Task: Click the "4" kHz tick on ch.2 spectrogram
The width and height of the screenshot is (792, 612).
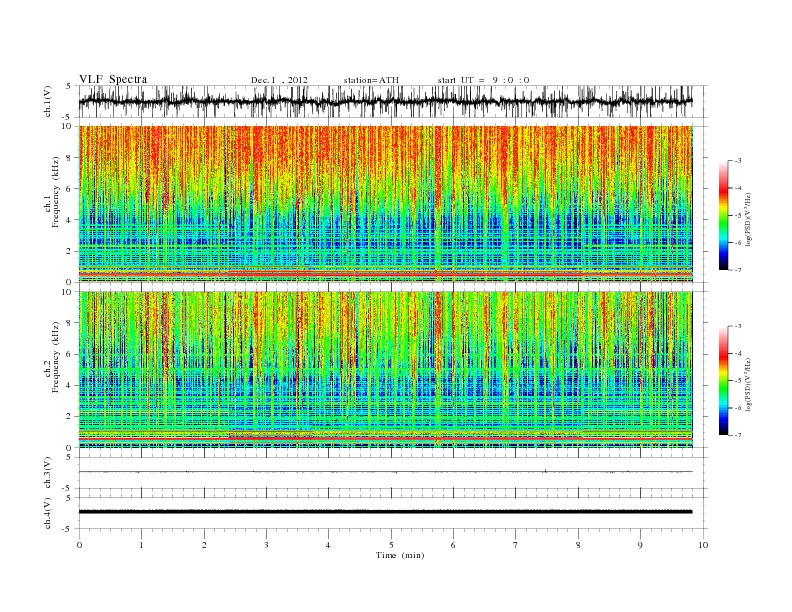Action: 70,386
